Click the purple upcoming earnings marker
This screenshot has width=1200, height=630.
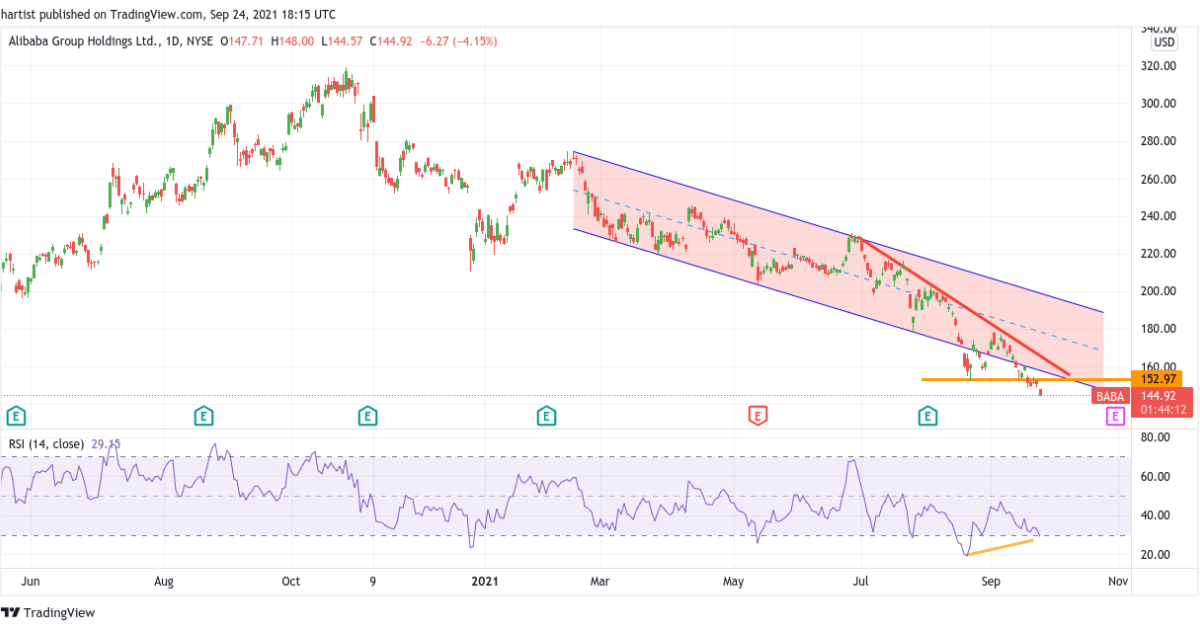click(x=1115, y=414)
